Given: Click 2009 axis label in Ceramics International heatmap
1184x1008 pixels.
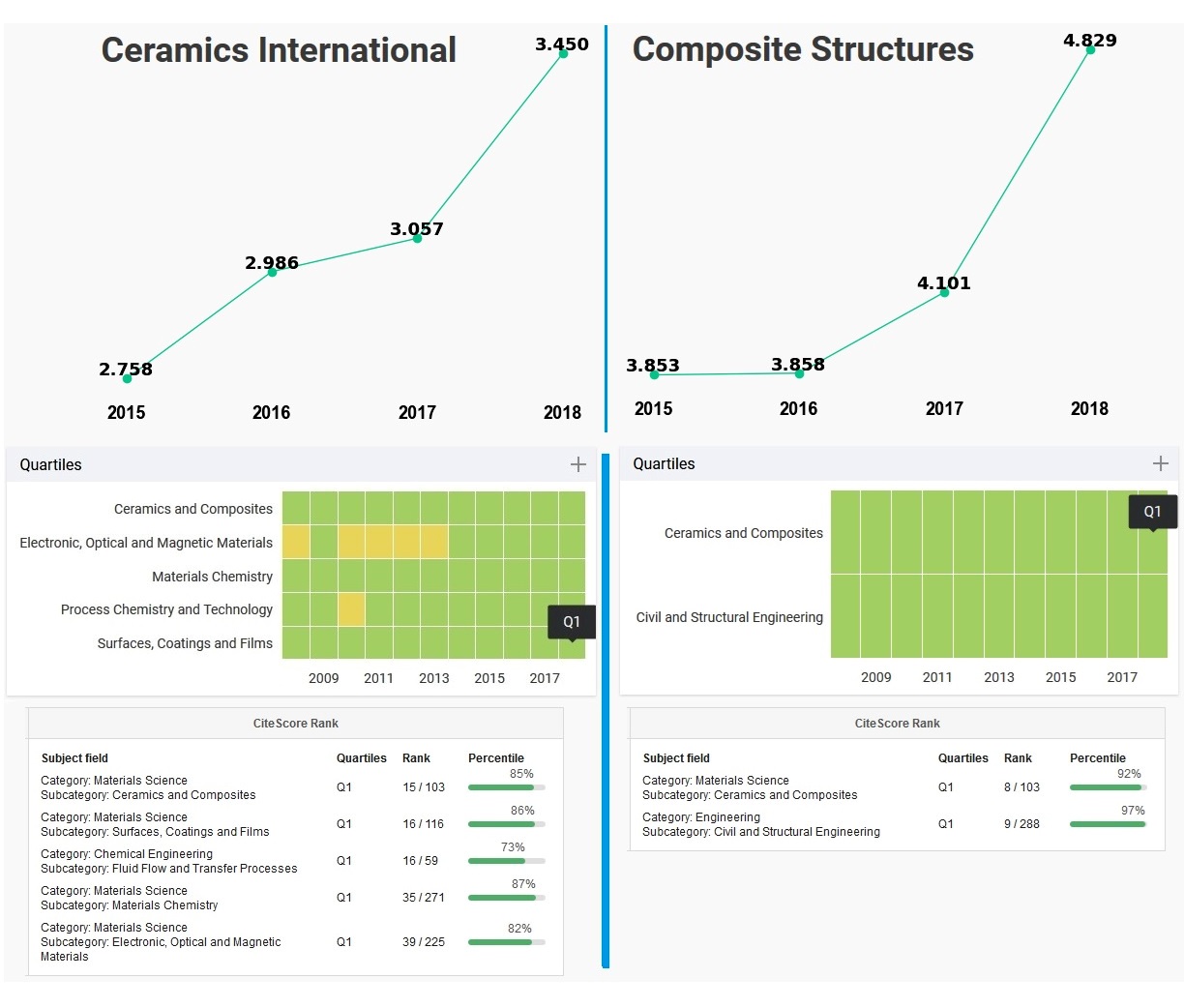Looking at the screenshot, I should point(324,678).
